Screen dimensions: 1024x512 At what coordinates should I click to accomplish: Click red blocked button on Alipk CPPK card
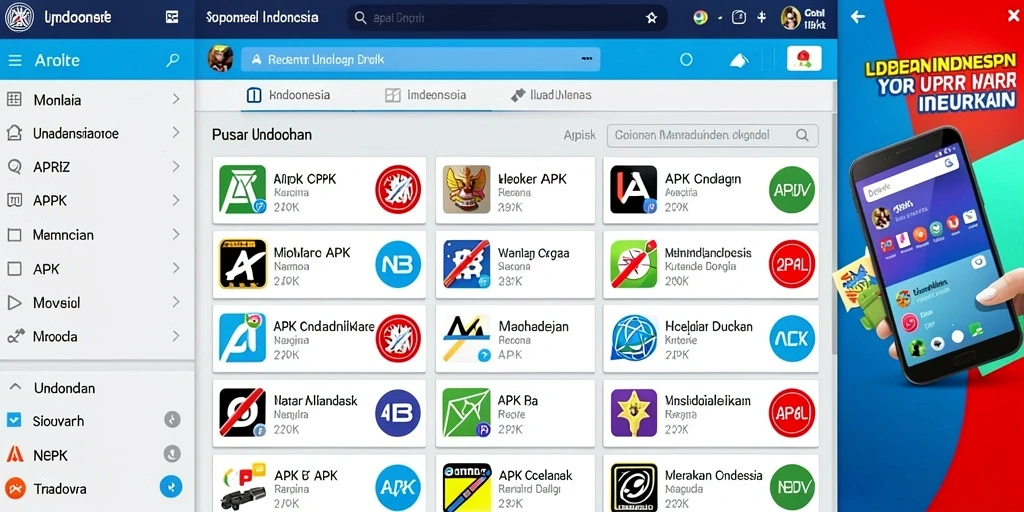click(398, 189)
